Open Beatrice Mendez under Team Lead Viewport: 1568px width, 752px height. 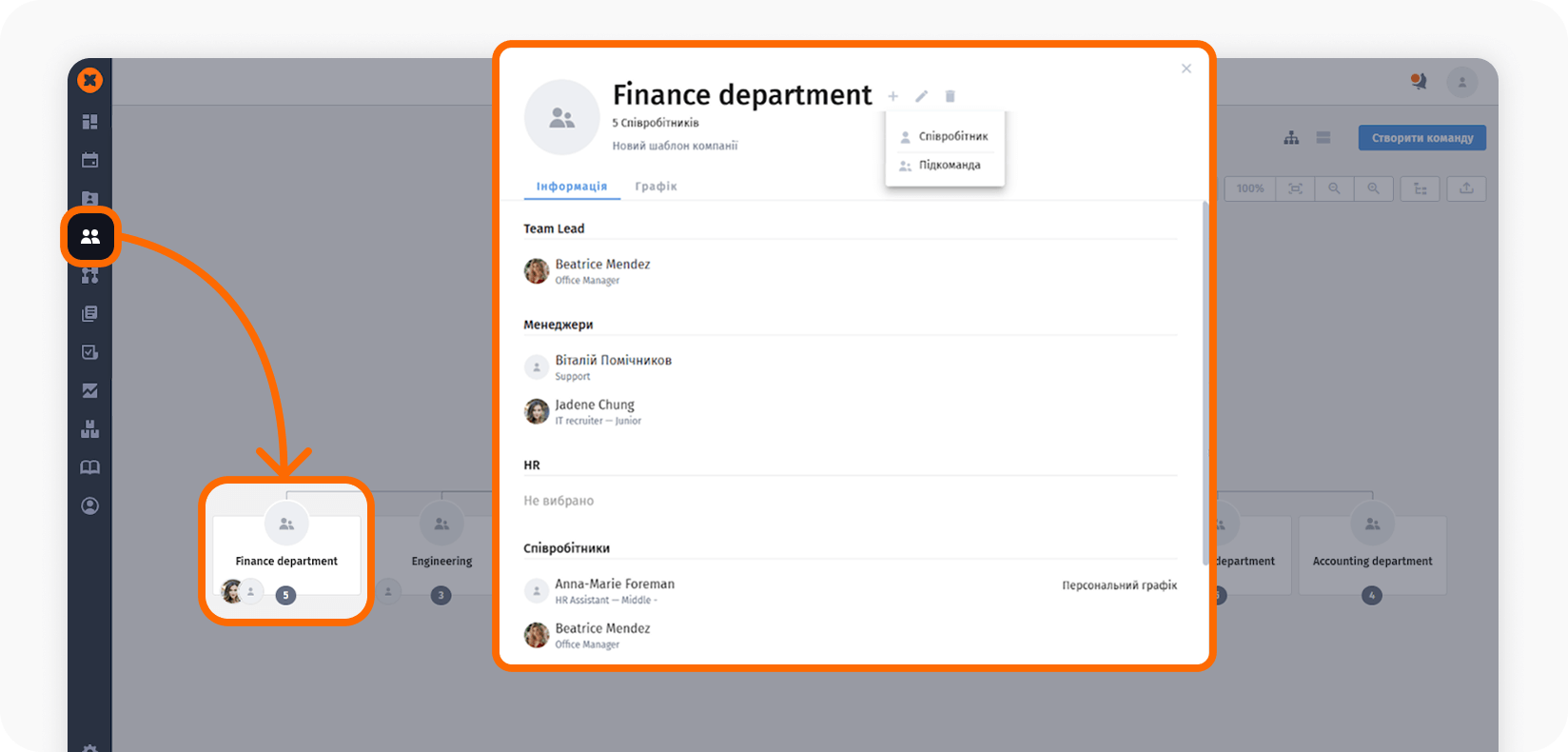[602, 265]
